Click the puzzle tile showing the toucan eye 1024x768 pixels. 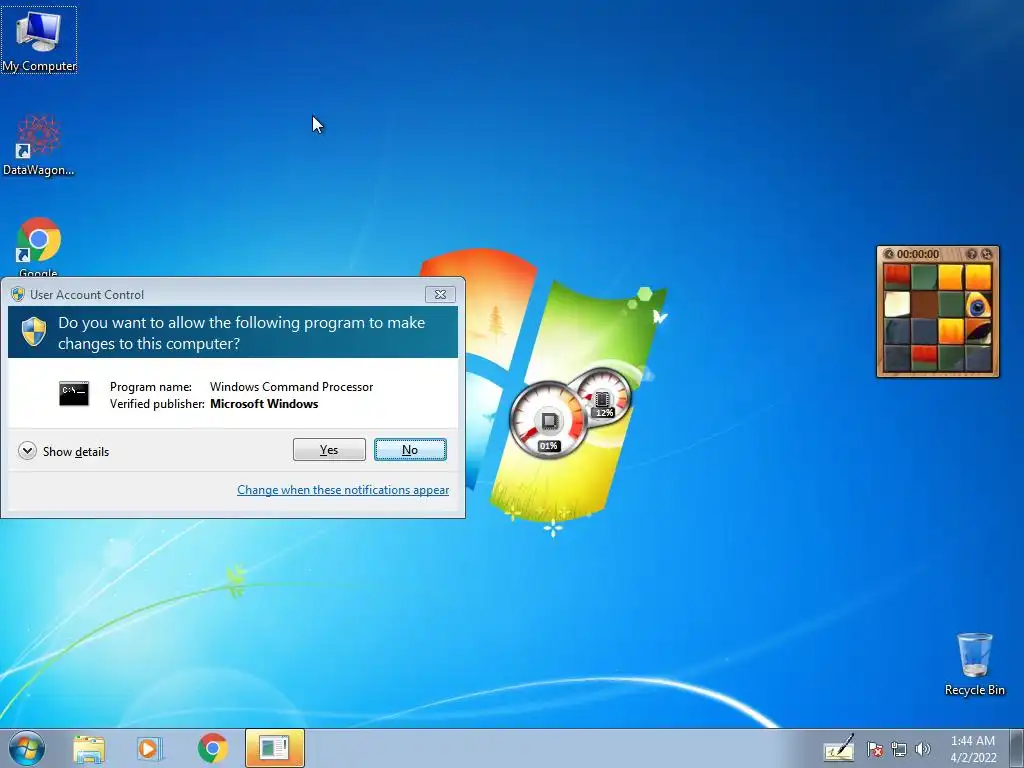[x=978, y=304]
